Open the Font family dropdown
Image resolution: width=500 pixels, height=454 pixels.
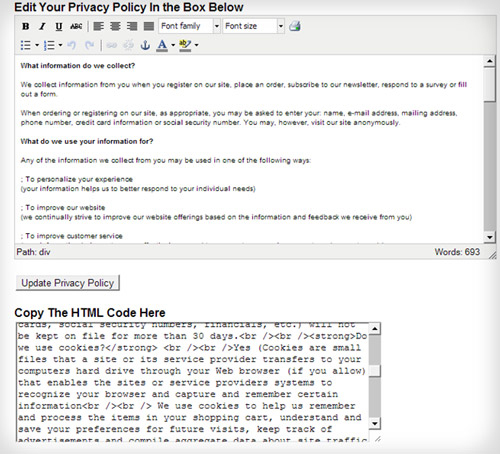(189, 26)
